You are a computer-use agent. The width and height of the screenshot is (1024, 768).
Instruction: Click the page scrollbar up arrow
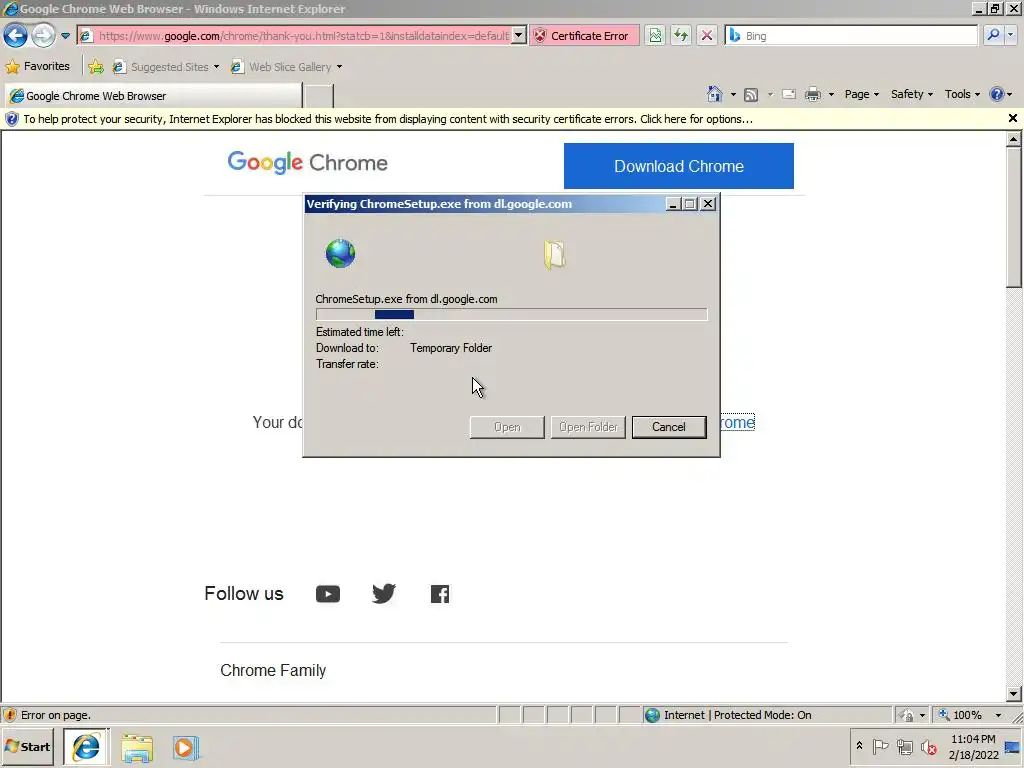coord(1013,139)
